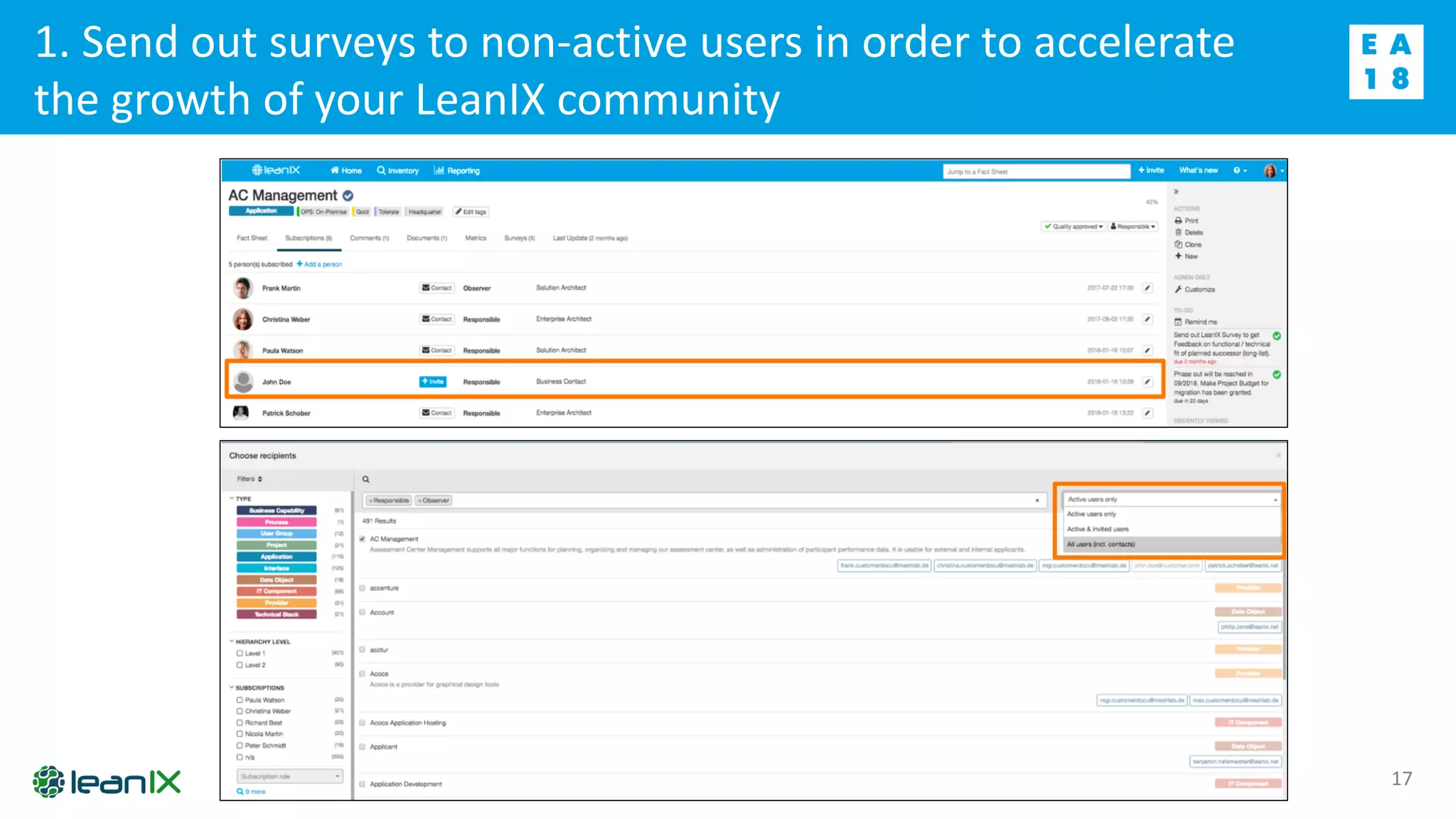Image resolution: width=1456 pixels, height=819 pixels.
Task: Switch to the Documents (1) tab
Action: pyautogui.click(x=427, y=238)
